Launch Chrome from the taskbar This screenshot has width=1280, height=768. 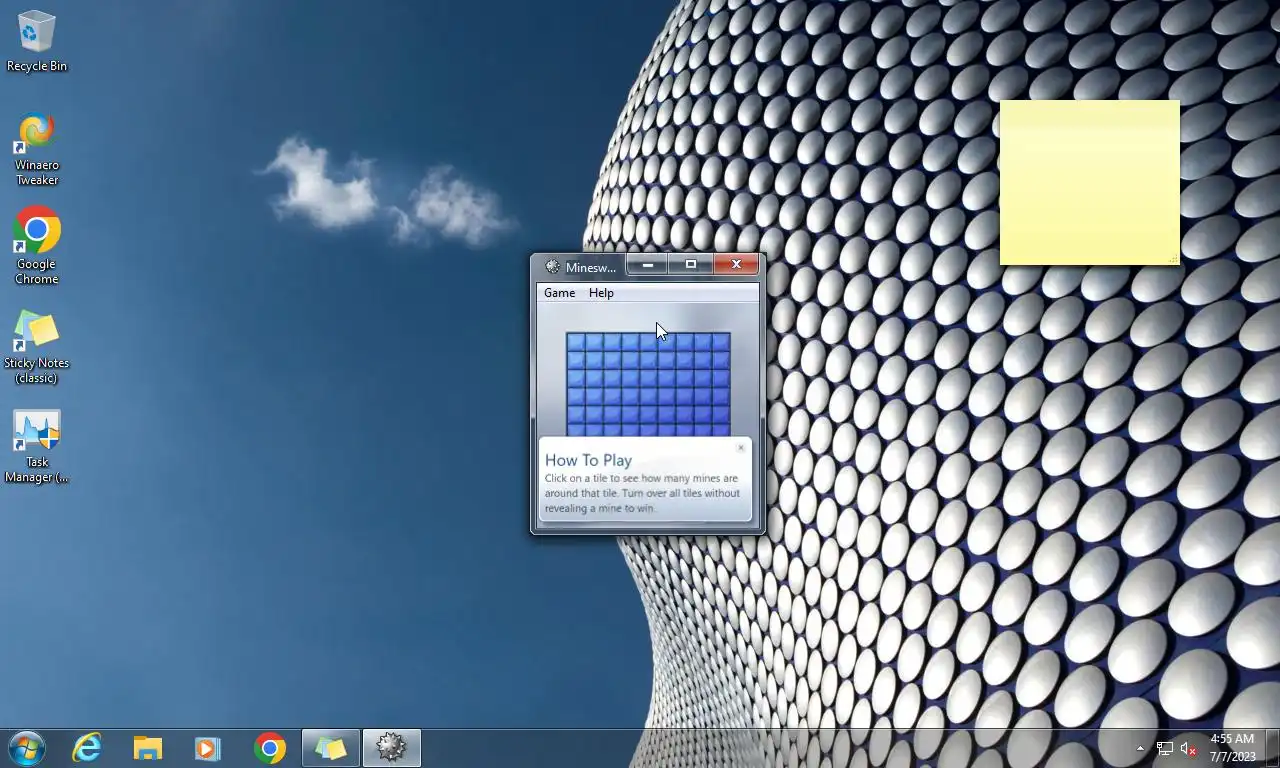point(269,748)
